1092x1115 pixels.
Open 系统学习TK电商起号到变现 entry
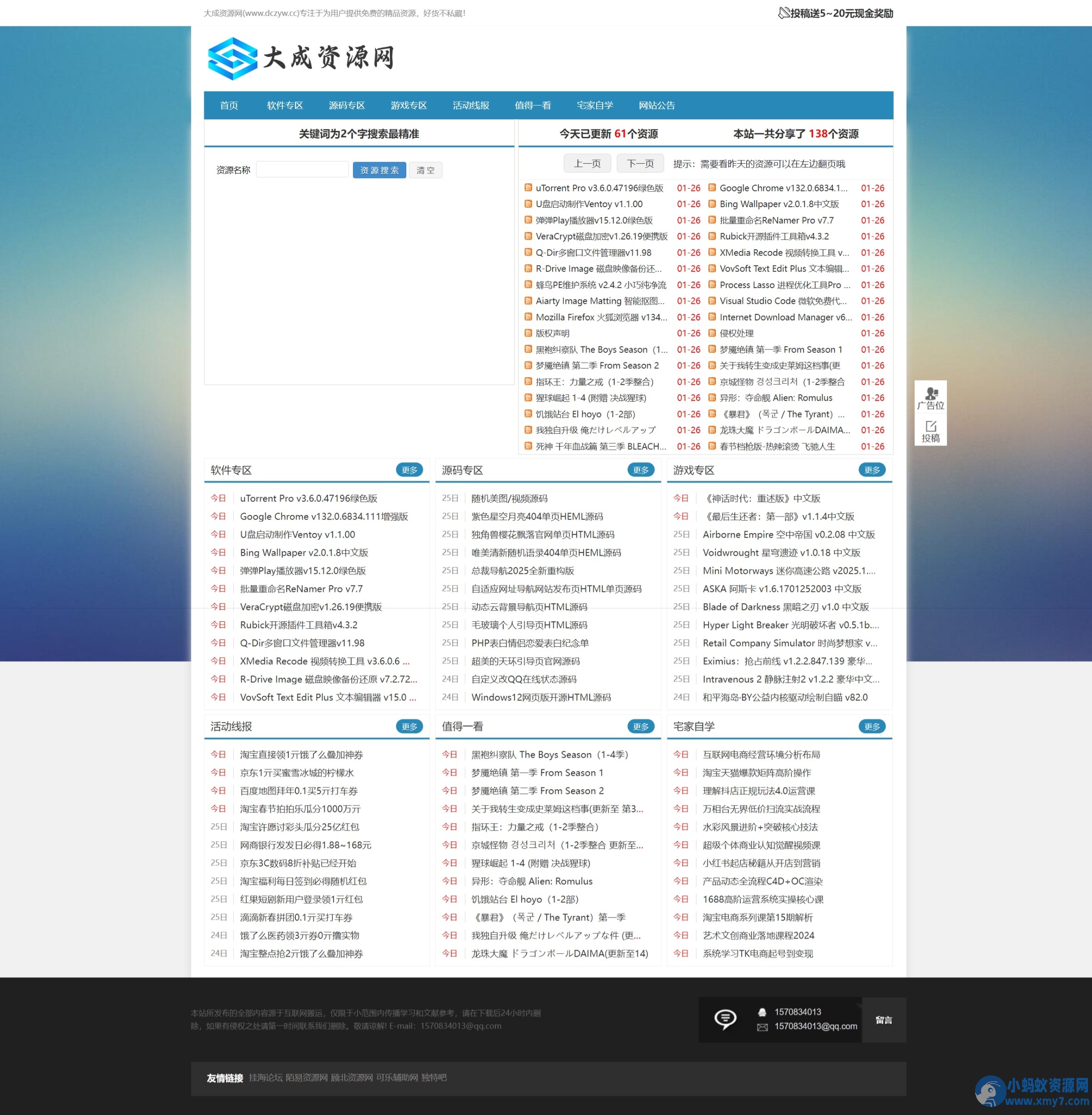tap(757, 953)
